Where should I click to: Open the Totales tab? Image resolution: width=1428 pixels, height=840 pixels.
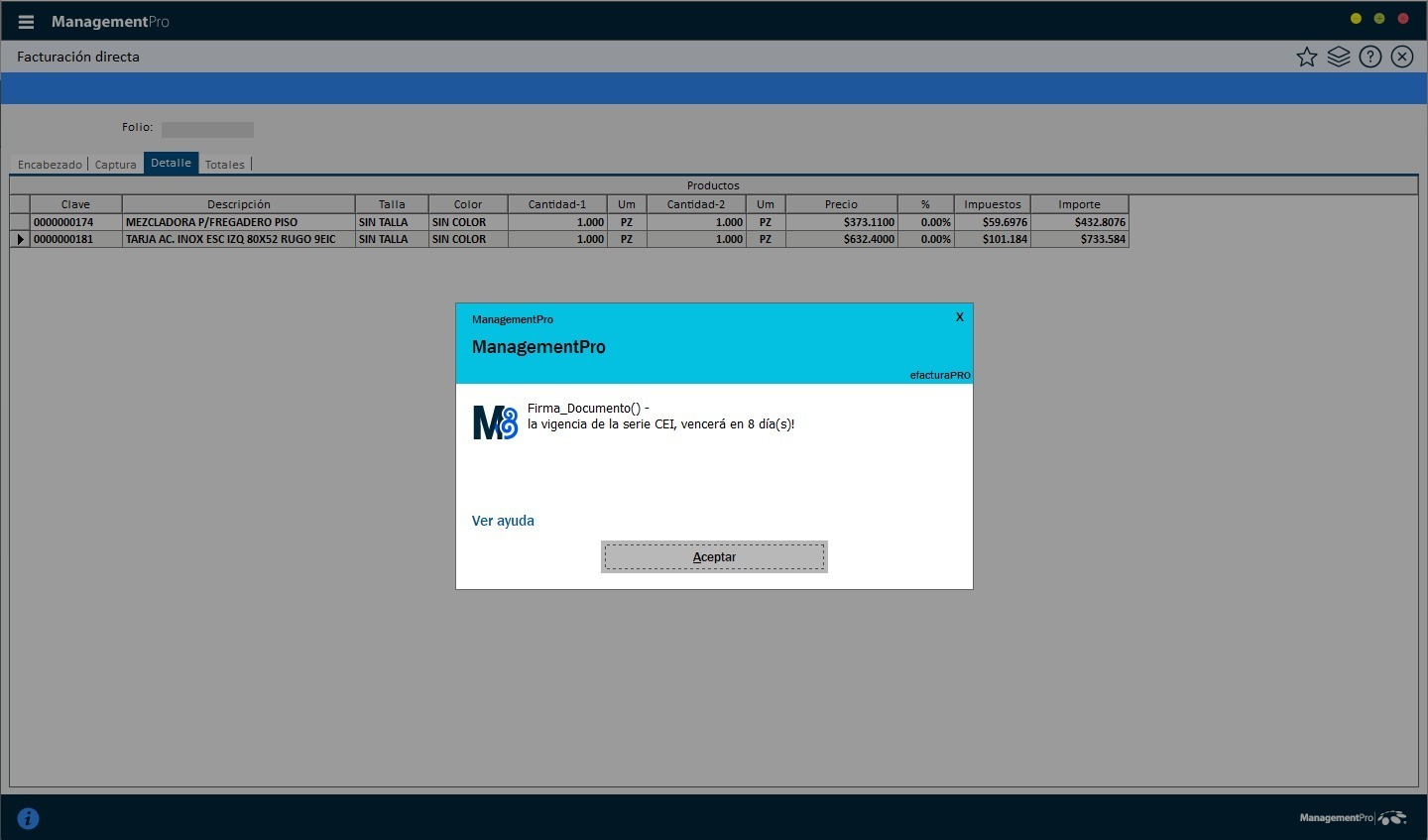click(x=225, y=165)
